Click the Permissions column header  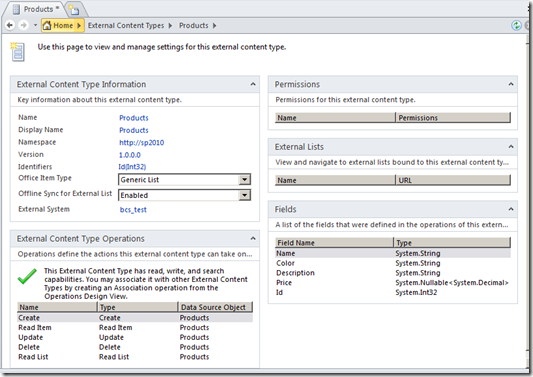click(453, 118)
